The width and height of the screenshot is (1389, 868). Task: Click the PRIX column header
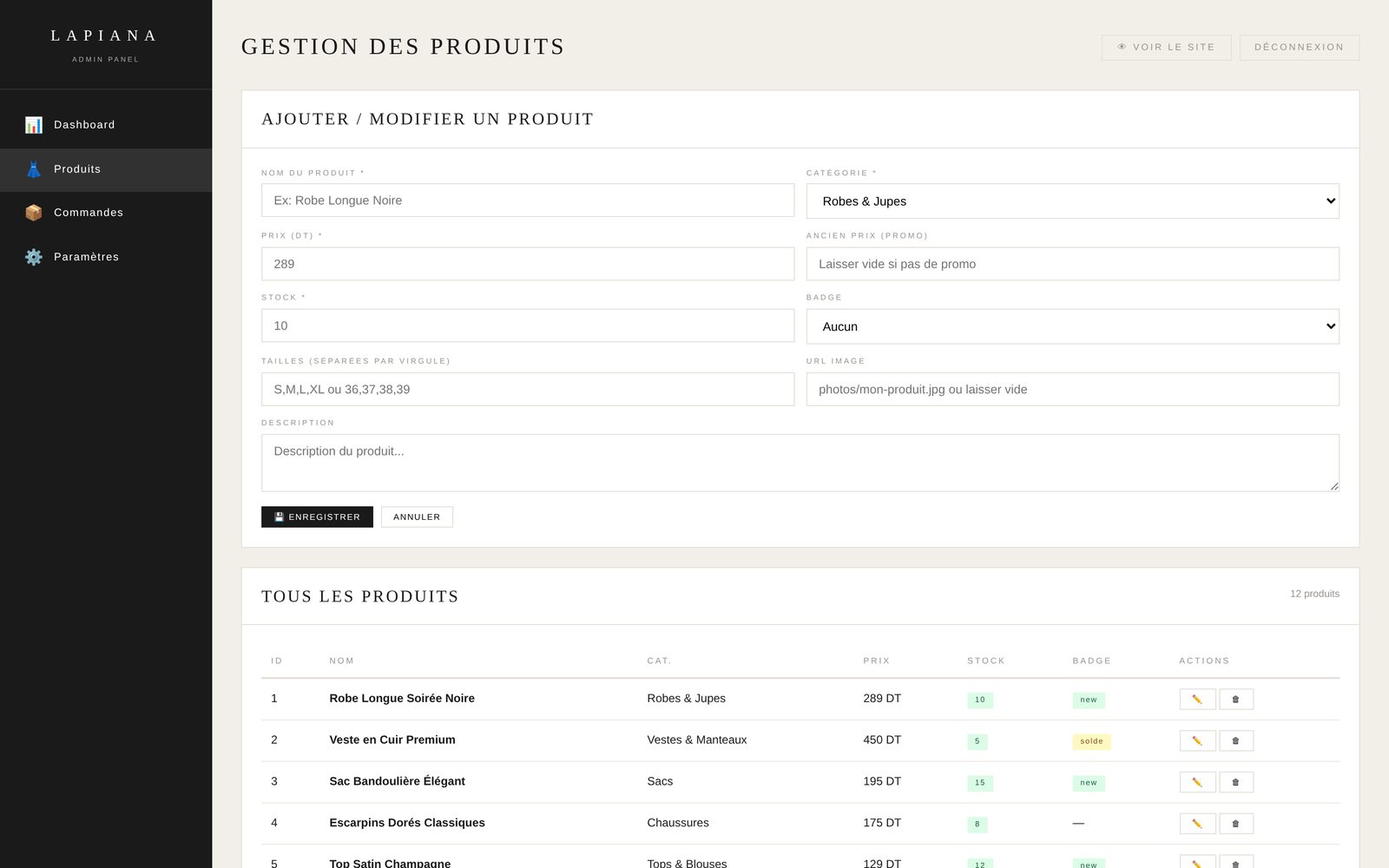(876, 661)
